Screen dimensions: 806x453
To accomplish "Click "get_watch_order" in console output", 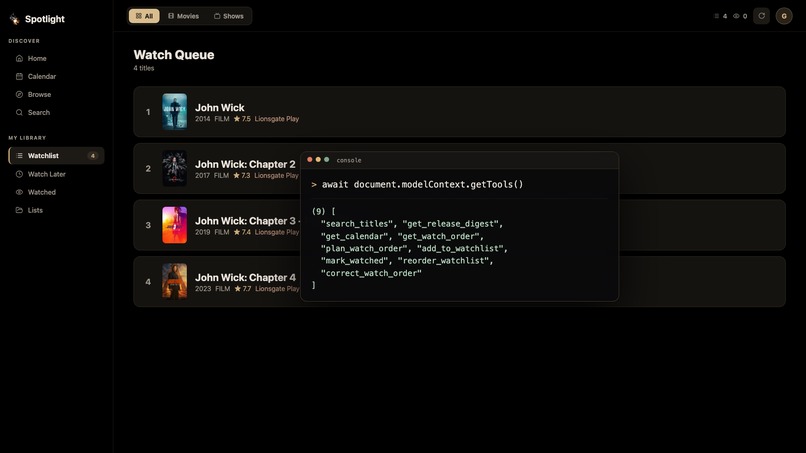I will click(438, 236).
